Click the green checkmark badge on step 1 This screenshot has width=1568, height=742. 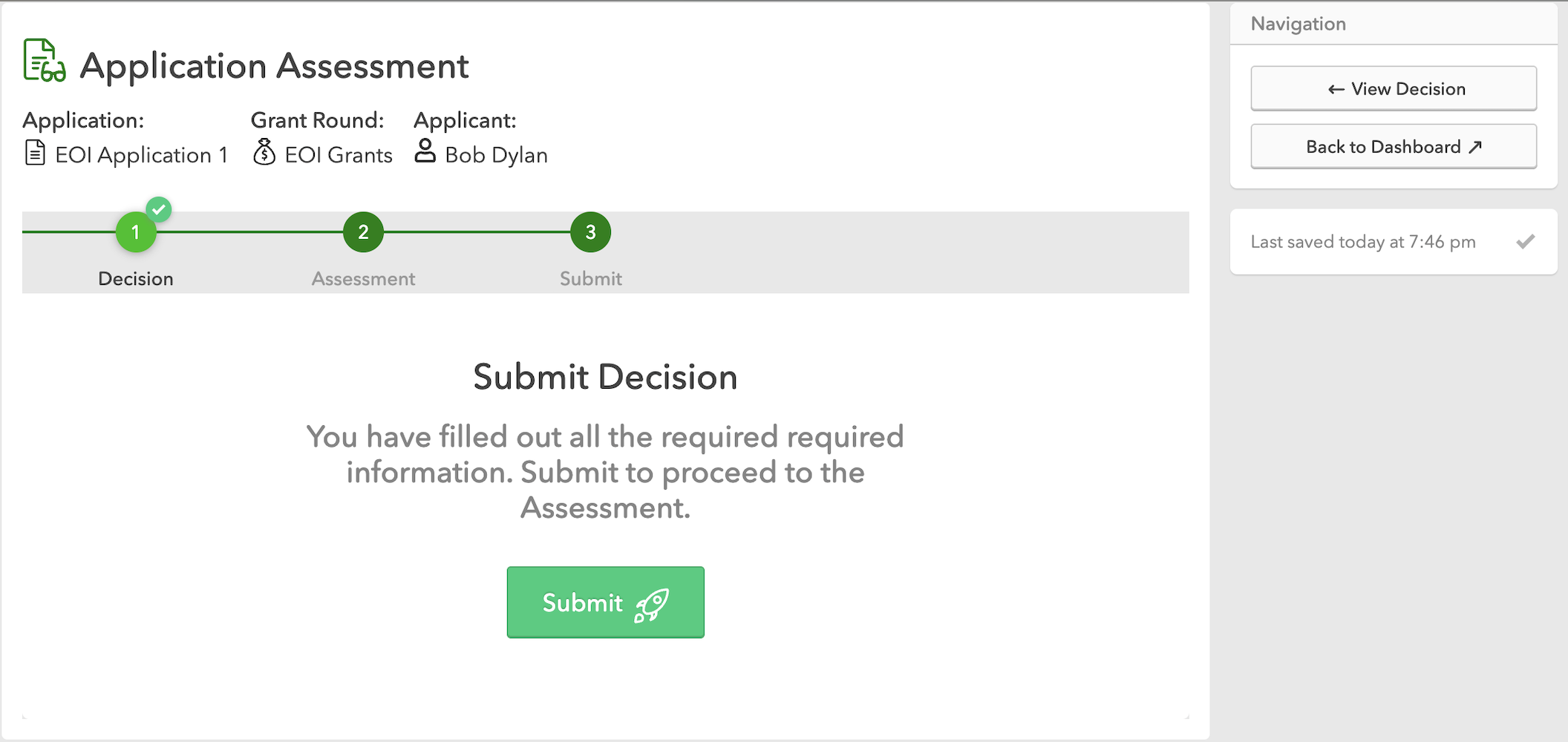pos(159,210)
